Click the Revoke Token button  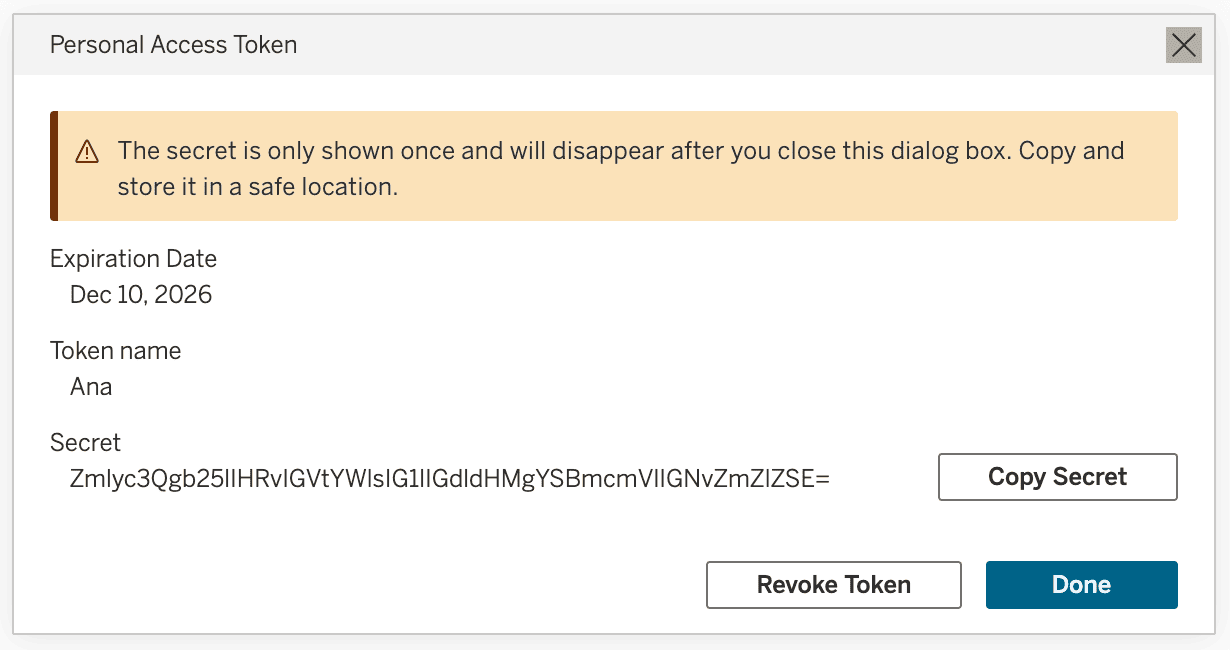click(x=833, y=585)
